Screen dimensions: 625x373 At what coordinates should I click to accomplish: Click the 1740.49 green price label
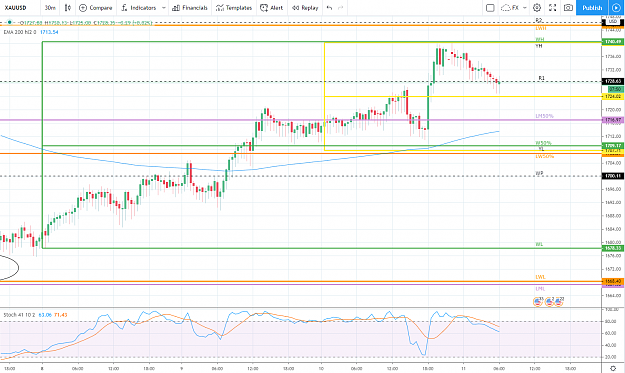tap(613, 41)
